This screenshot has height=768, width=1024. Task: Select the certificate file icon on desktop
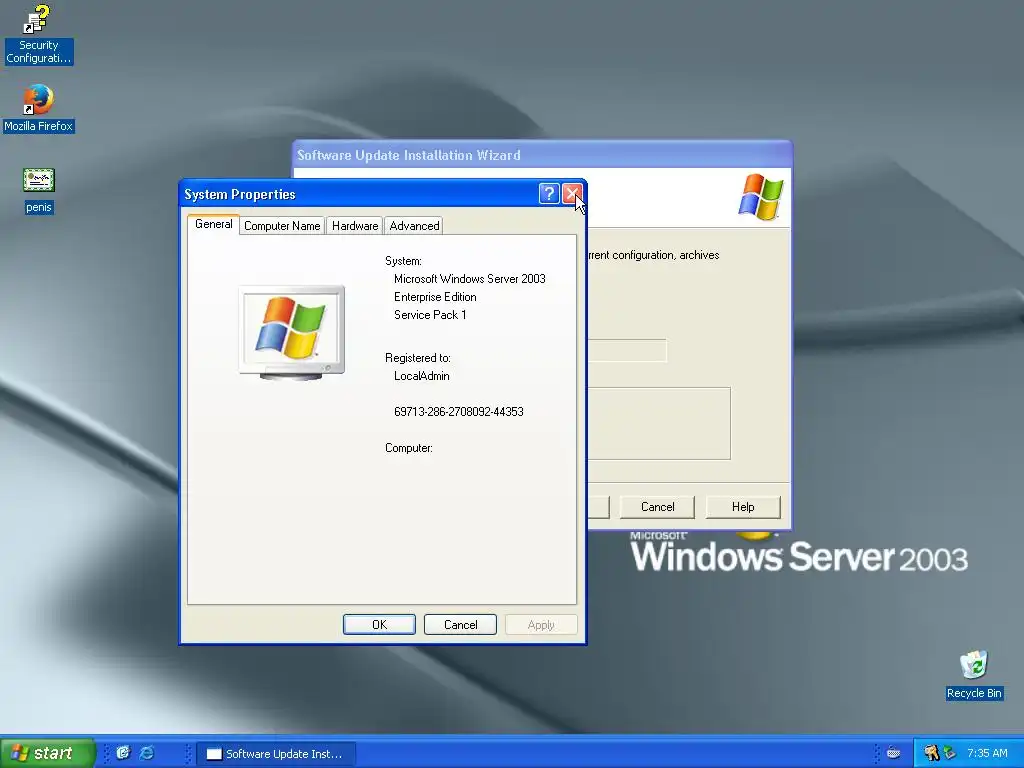(x=39, y=190)
